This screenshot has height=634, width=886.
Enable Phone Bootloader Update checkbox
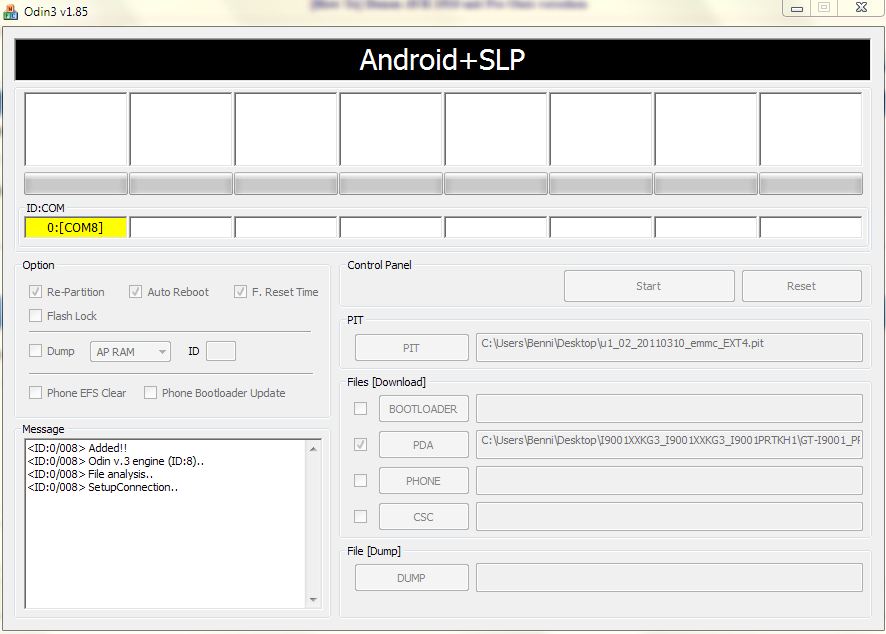click(x=150, y=393)
